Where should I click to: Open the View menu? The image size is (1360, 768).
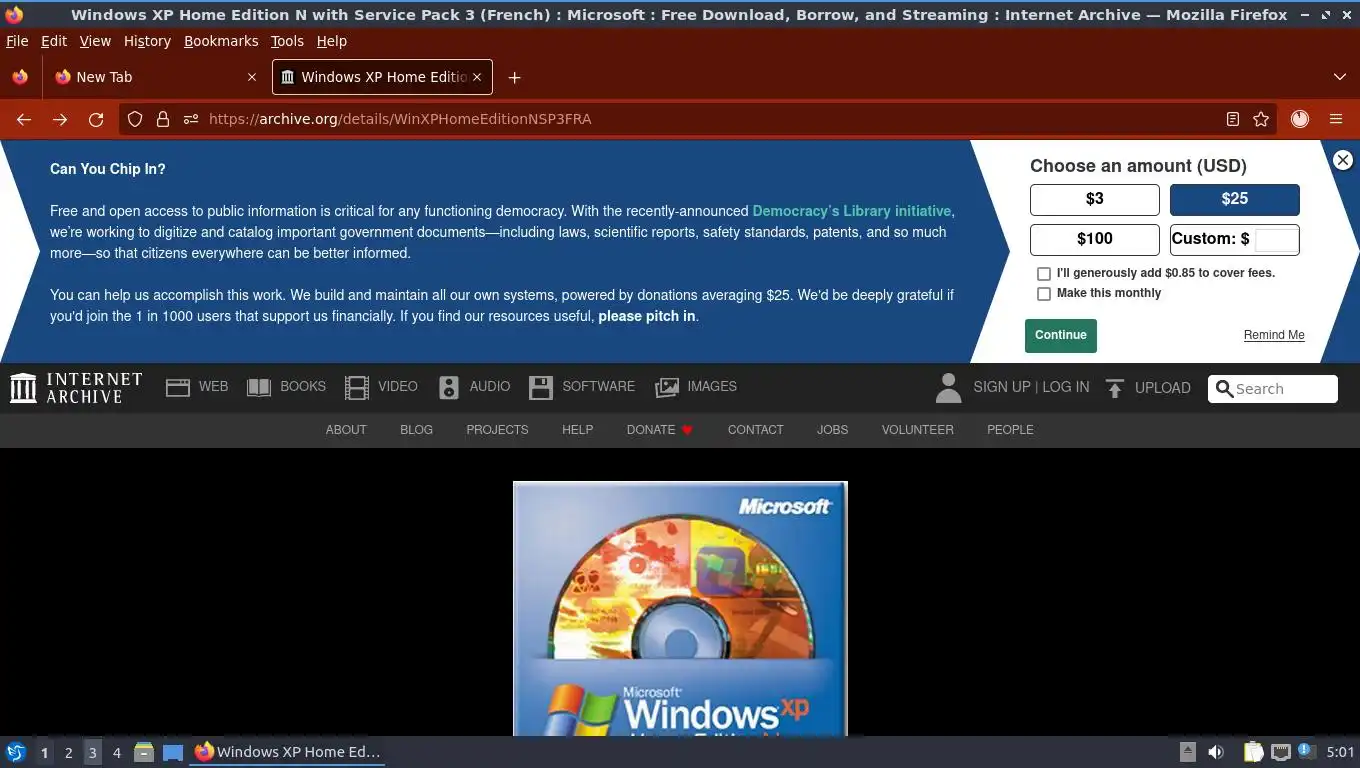coord(95,41)
